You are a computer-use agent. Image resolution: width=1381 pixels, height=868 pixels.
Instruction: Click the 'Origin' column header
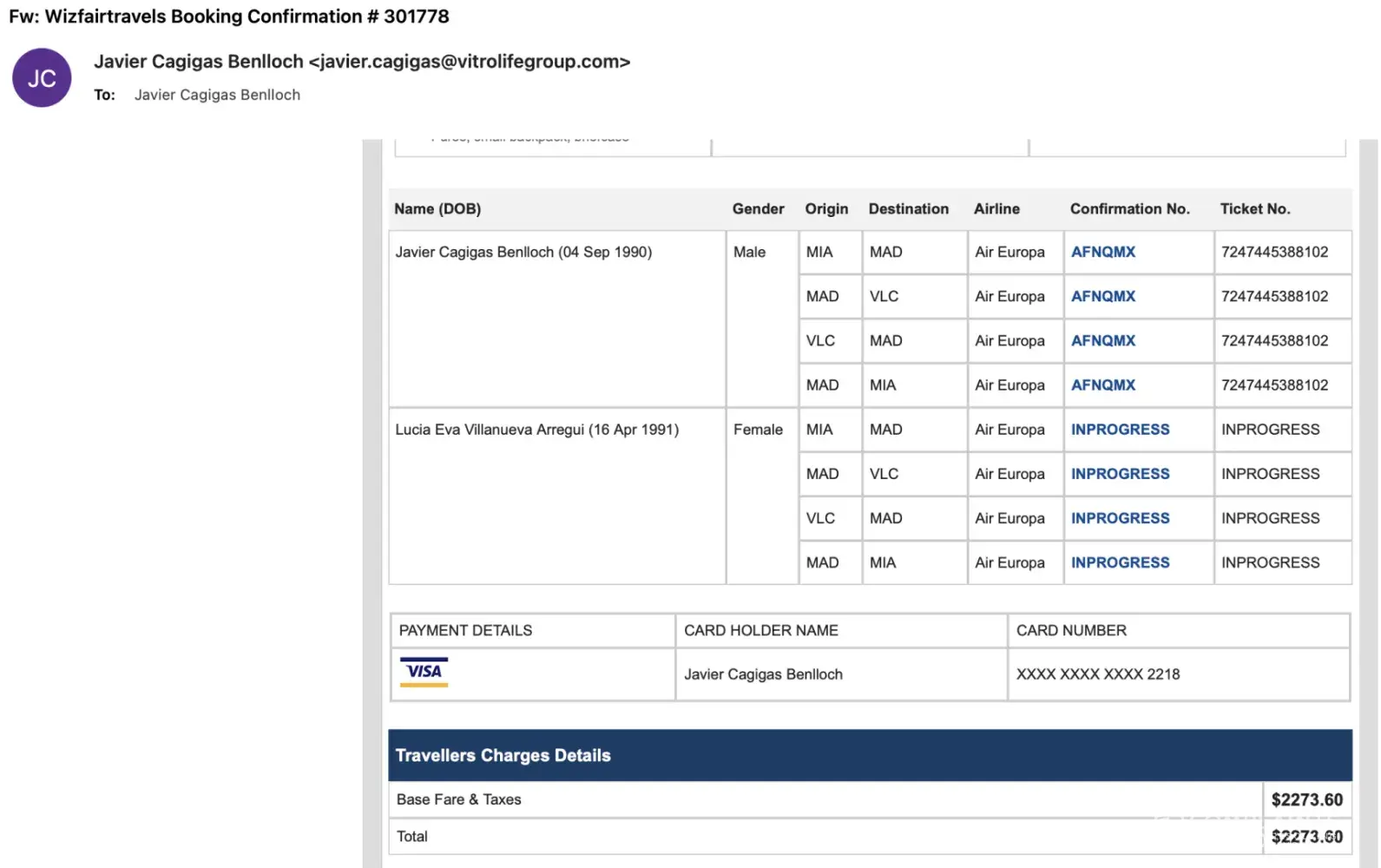point(826,209)
